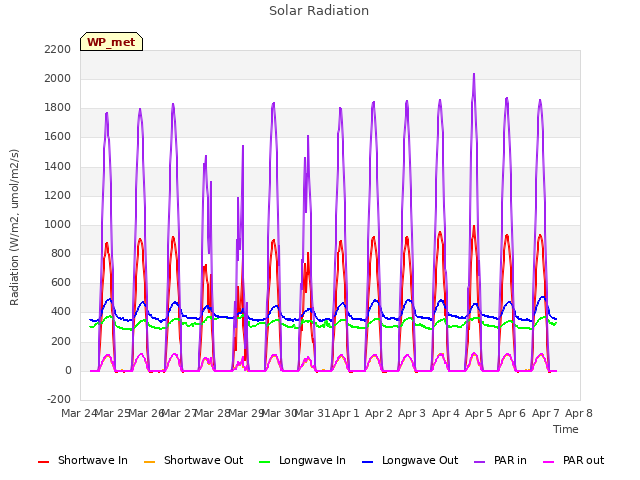Click the 0 y-axis tick label
This screenshot has height=480, width=640.
[x=68, y=371]
